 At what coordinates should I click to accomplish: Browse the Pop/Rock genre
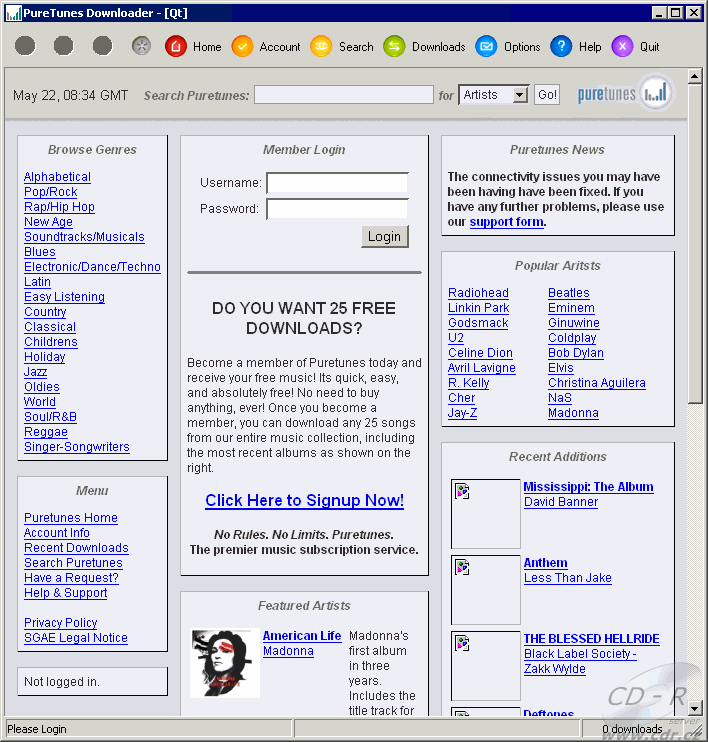click(51, 192)
